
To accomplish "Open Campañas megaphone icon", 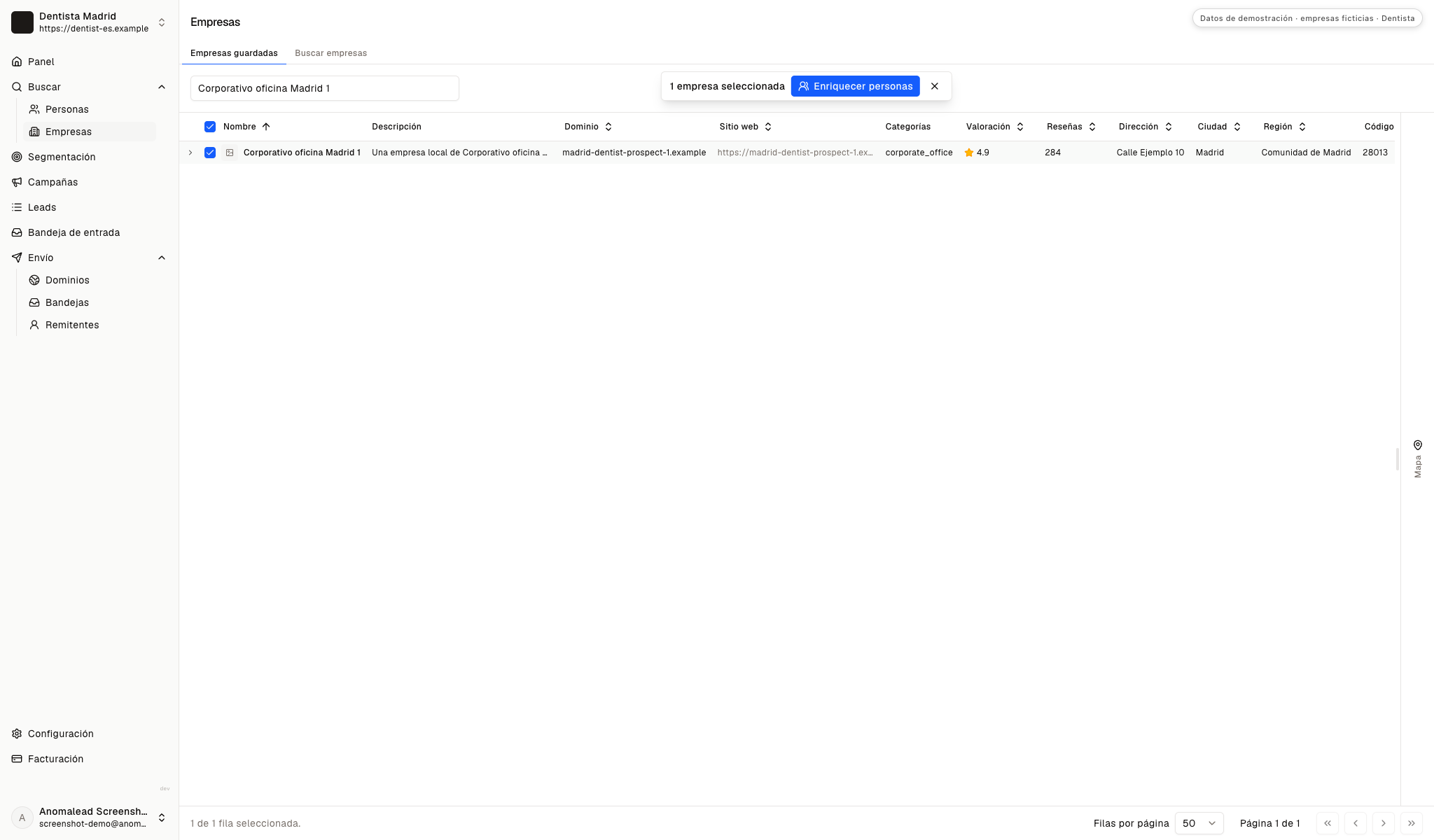I will [17, 182].
